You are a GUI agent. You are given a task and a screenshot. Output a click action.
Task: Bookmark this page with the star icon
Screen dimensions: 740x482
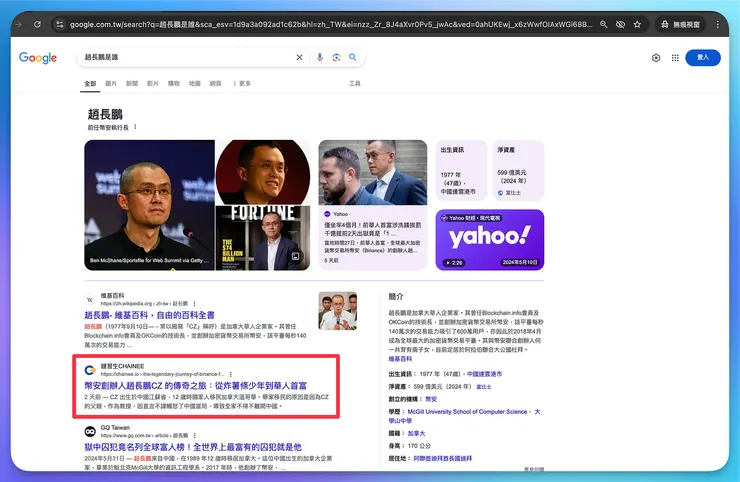coord(637,24)
